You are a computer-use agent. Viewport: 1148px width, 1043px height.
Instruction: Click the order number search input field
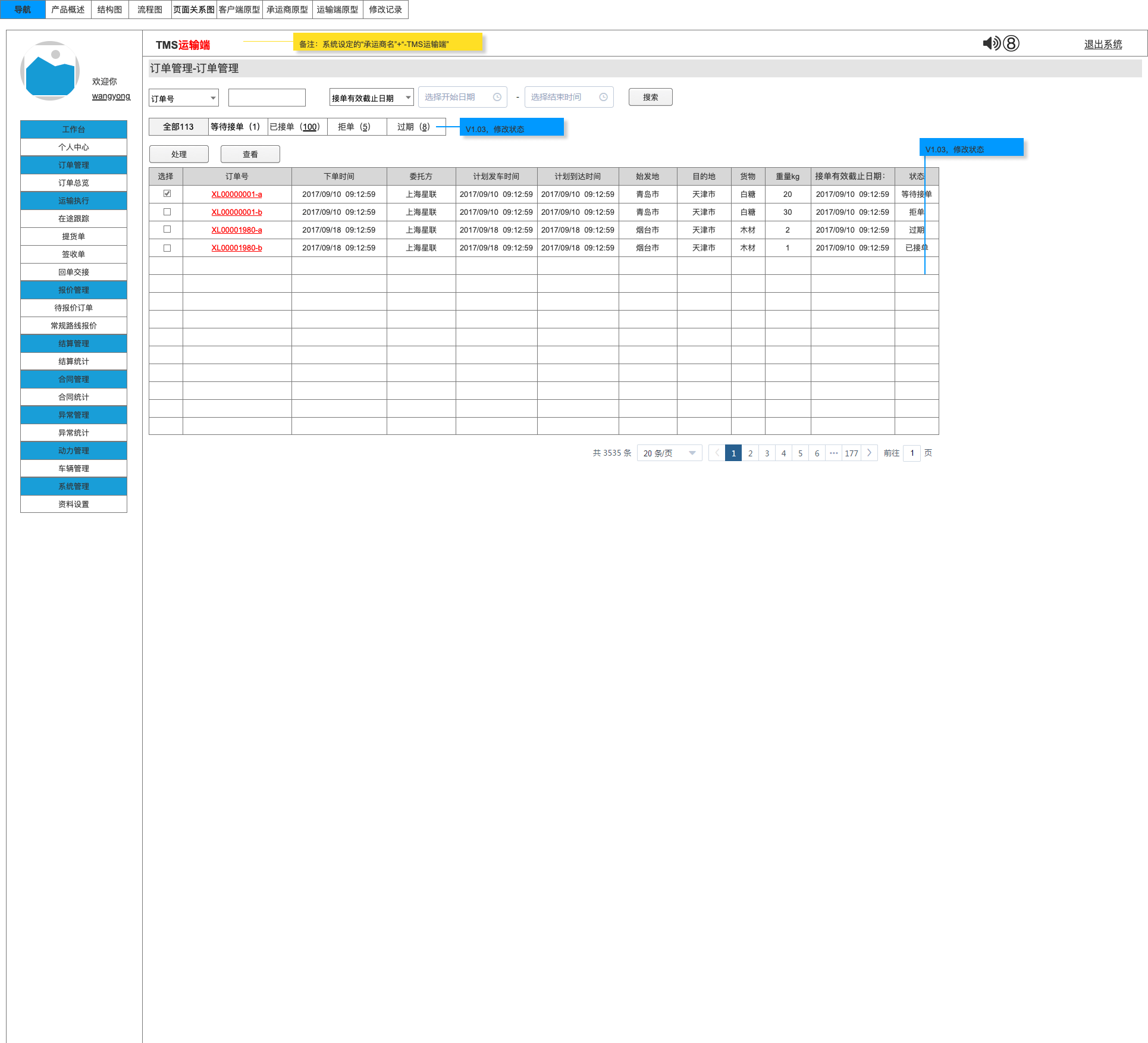(266, 98)
